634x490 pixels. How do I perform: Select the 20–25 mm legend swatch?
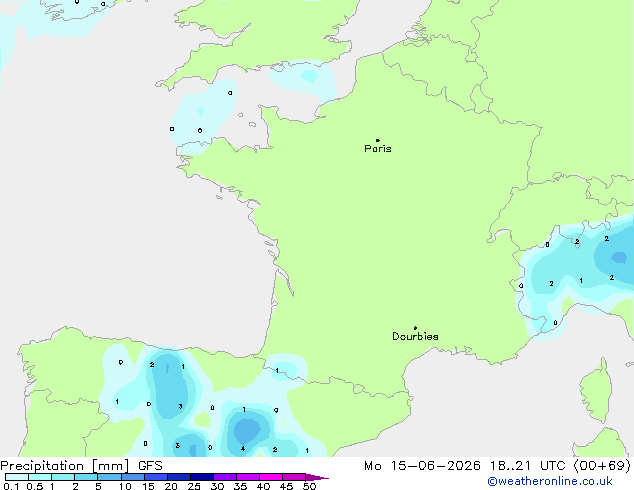click(x=179, y=477)
